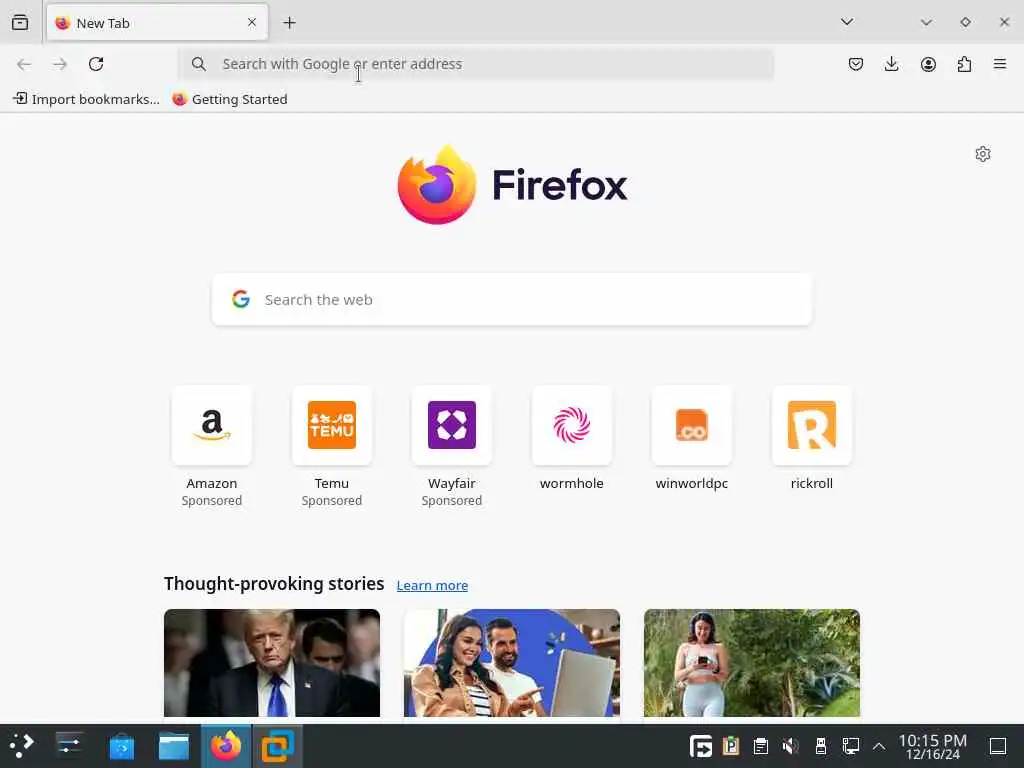Click the Search the web box
This screenshot has width=1024, height=768.
512,300
